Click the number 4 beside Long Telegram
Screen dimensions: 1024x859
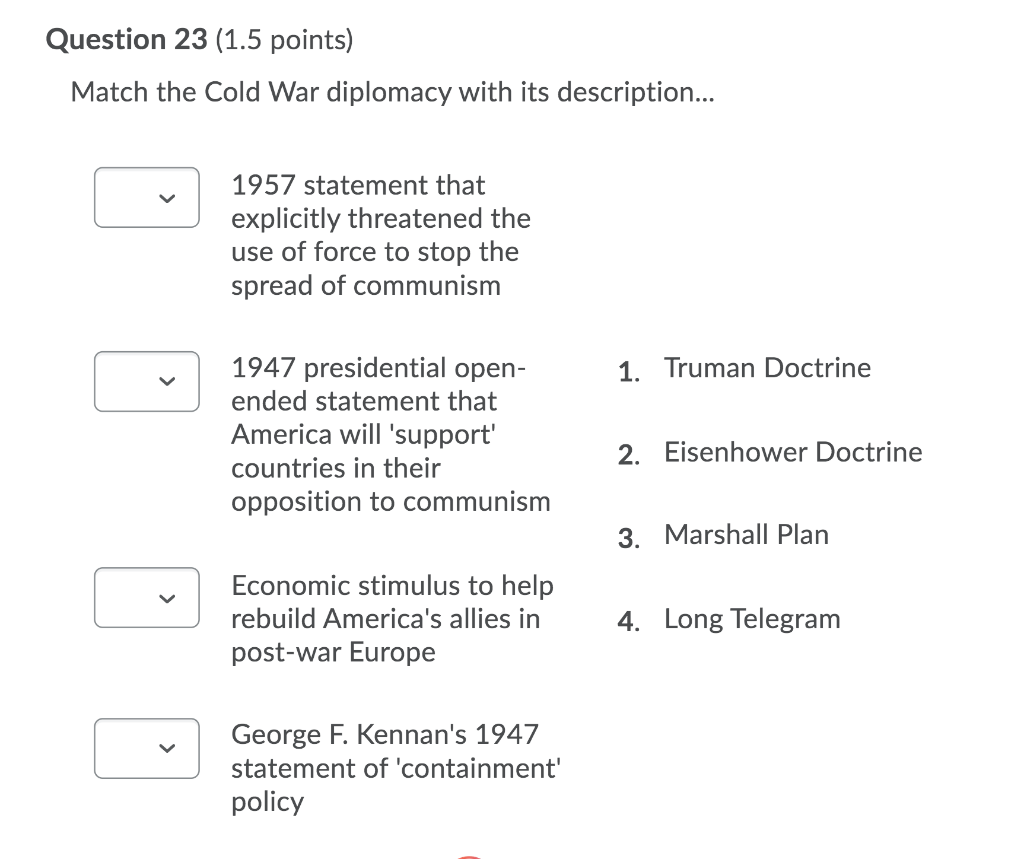point(628,621)
